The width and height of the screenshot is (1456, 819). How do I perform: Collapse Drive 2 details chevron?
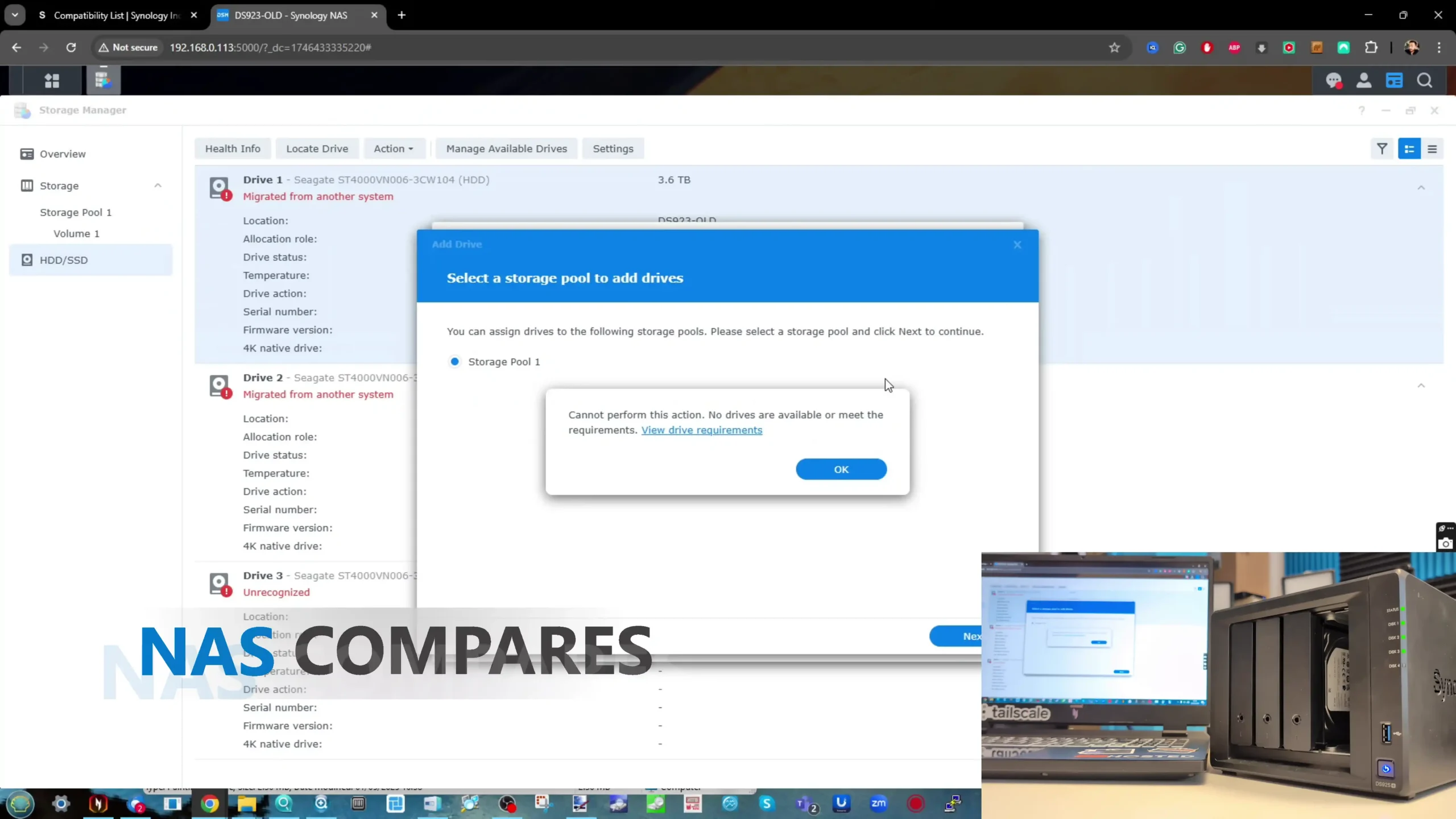[1421, 386]
